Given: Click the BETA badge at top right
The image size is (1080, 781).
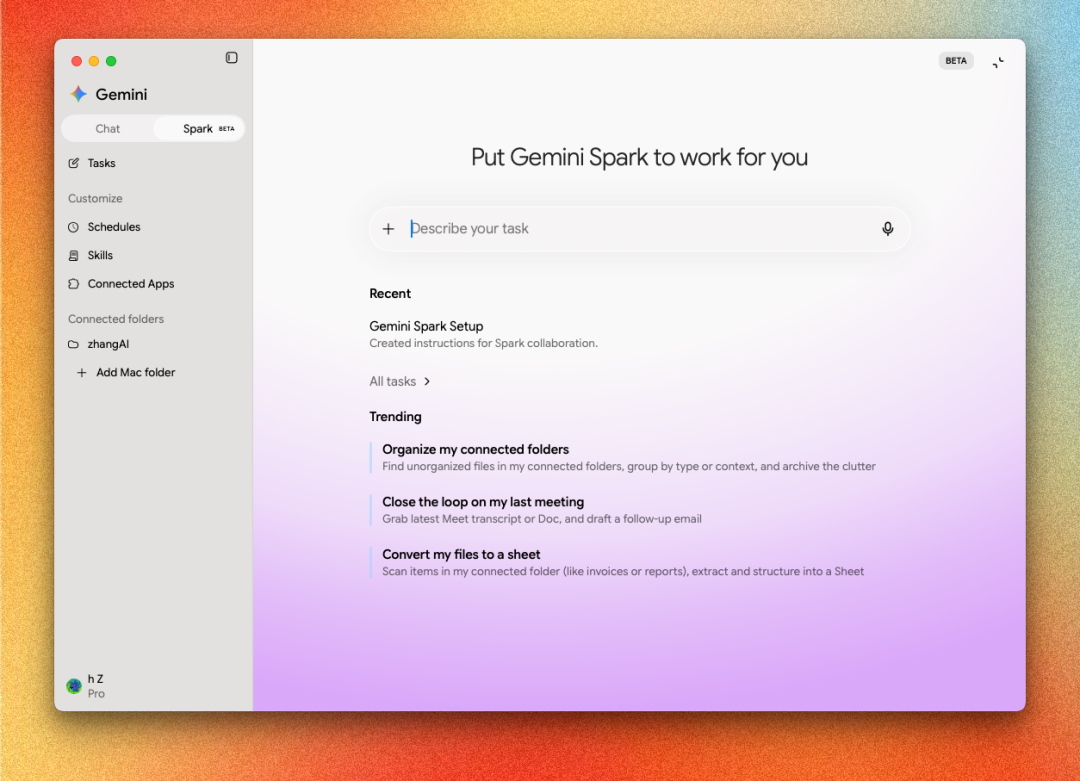Looking at the screenshot, I should [x=956, y=61].
